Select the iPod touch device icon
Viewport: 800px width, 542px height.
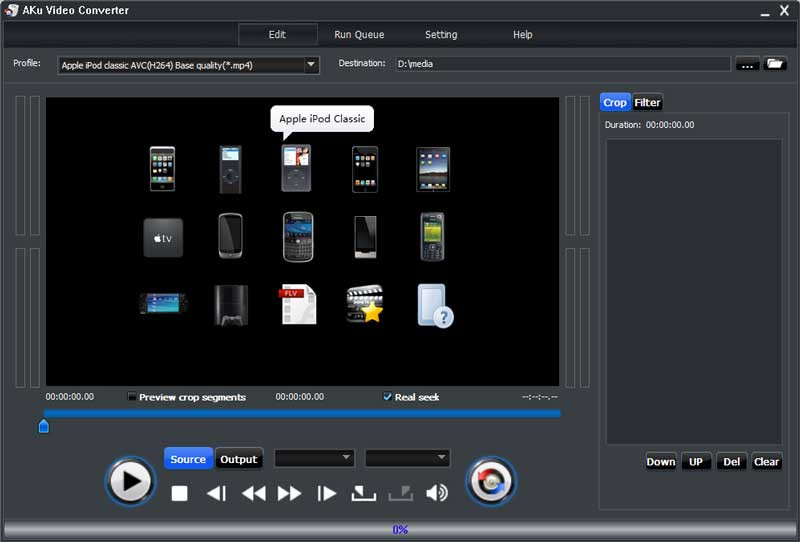pyautogui.click(x=365, y=169)
